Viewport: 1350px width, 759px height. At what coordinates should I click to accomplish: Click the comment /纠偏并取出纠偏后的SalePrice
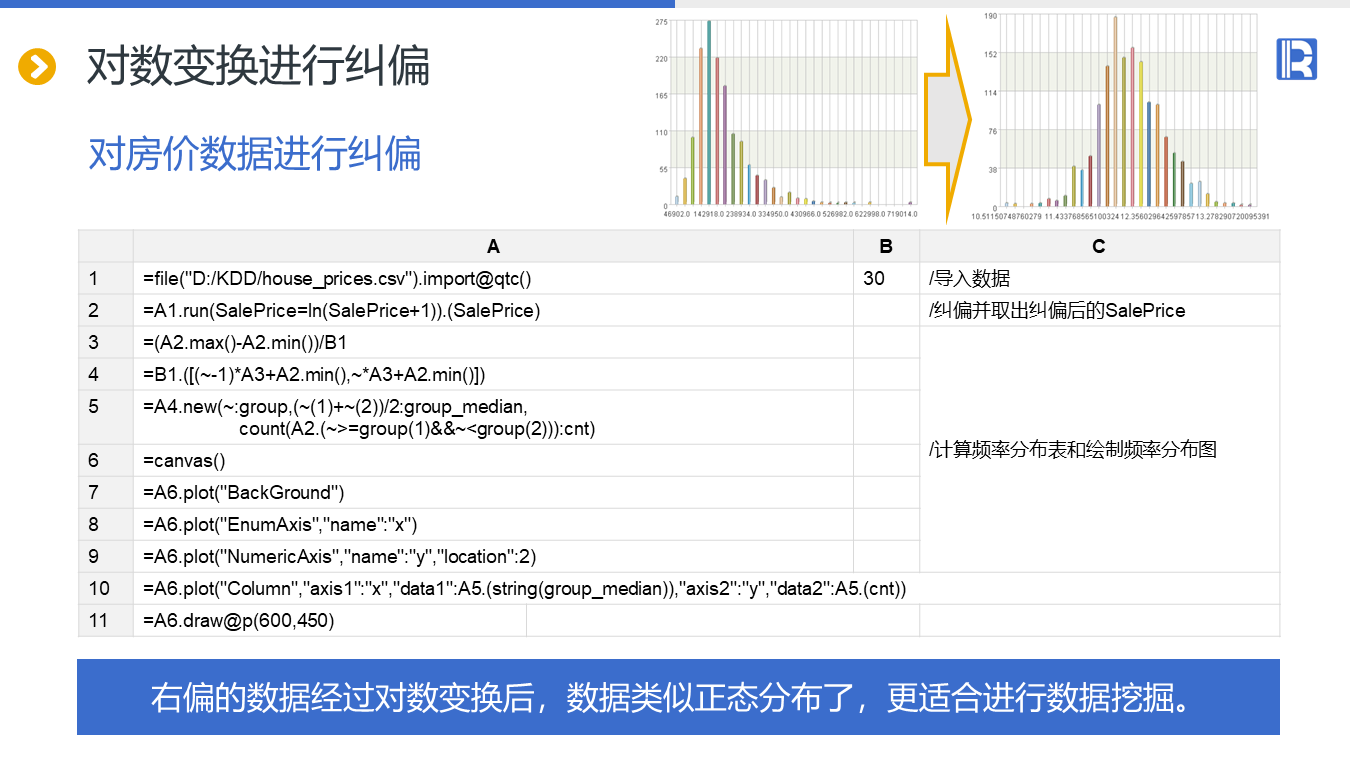[x=1099, y=310]
